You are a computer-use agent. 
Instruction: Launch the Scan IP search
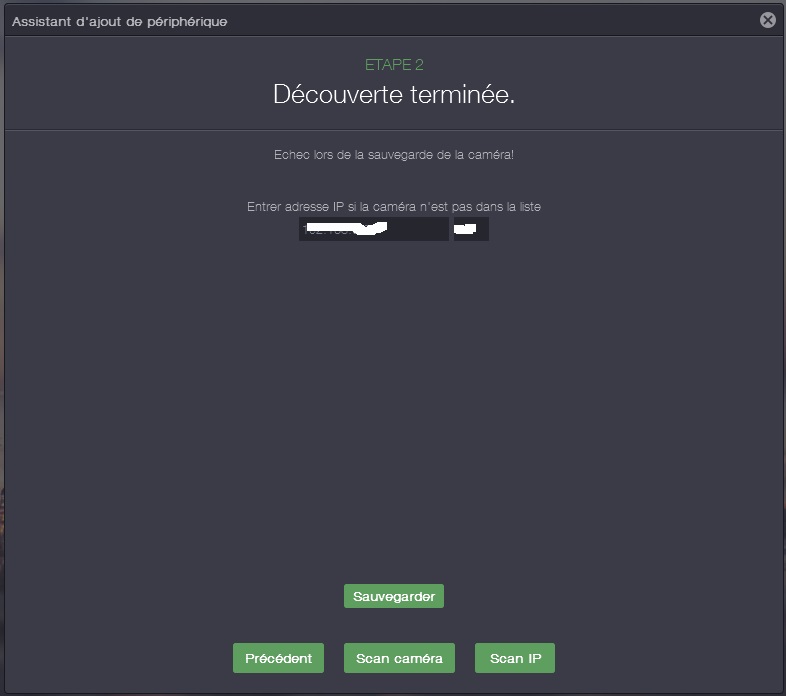pos(515,658)
